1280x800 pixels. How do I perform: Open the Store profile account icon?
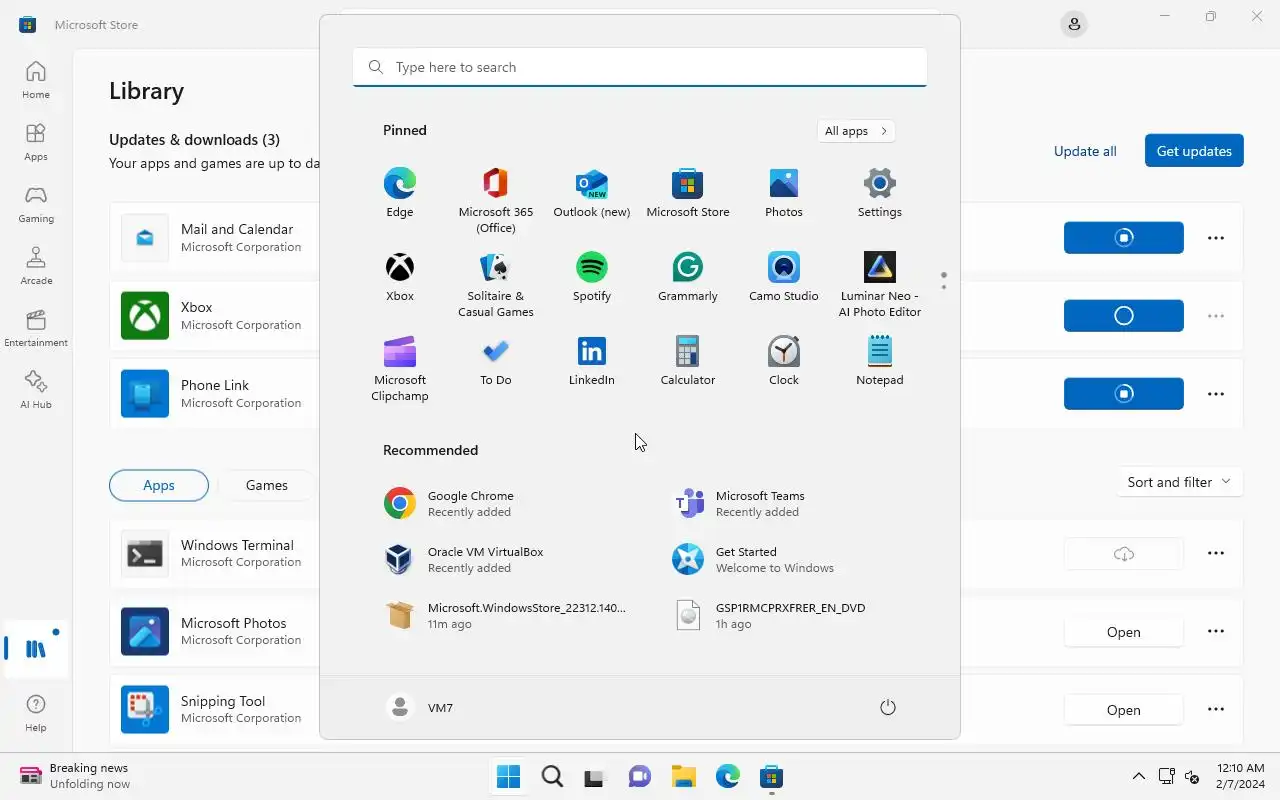1074,24
